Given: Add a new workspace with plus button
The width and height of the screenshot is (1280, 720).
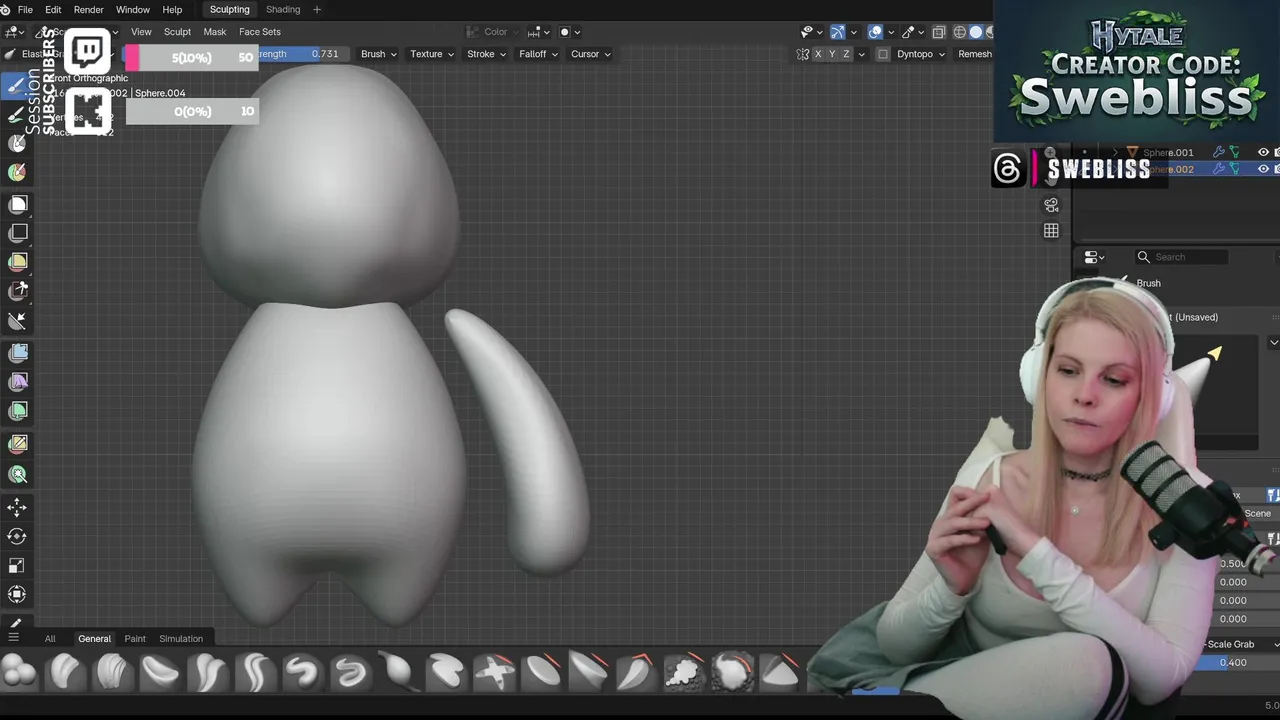Looking at the screenshot, I should [317, 10].
